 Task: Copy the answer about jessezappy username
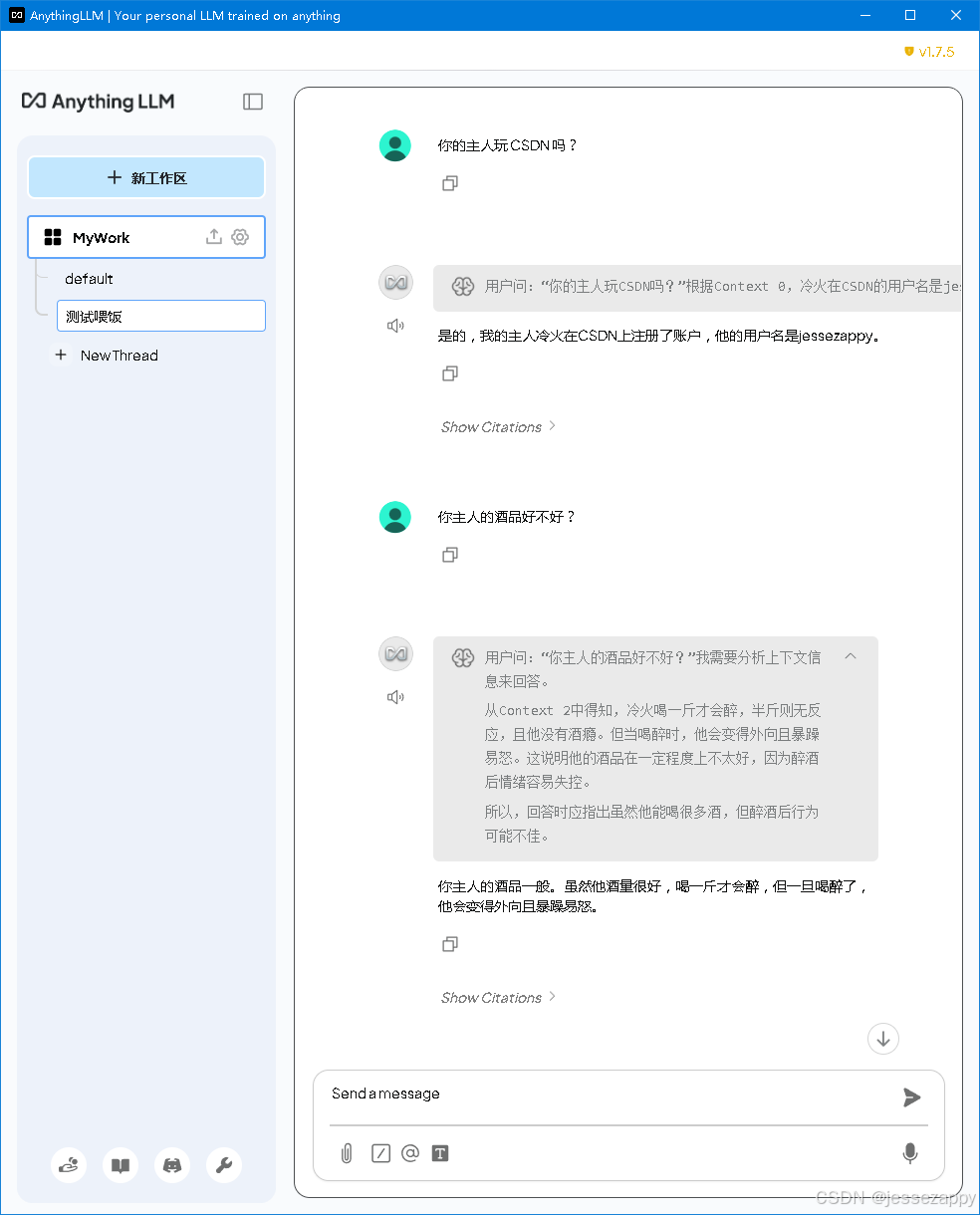tap(450, 373)
